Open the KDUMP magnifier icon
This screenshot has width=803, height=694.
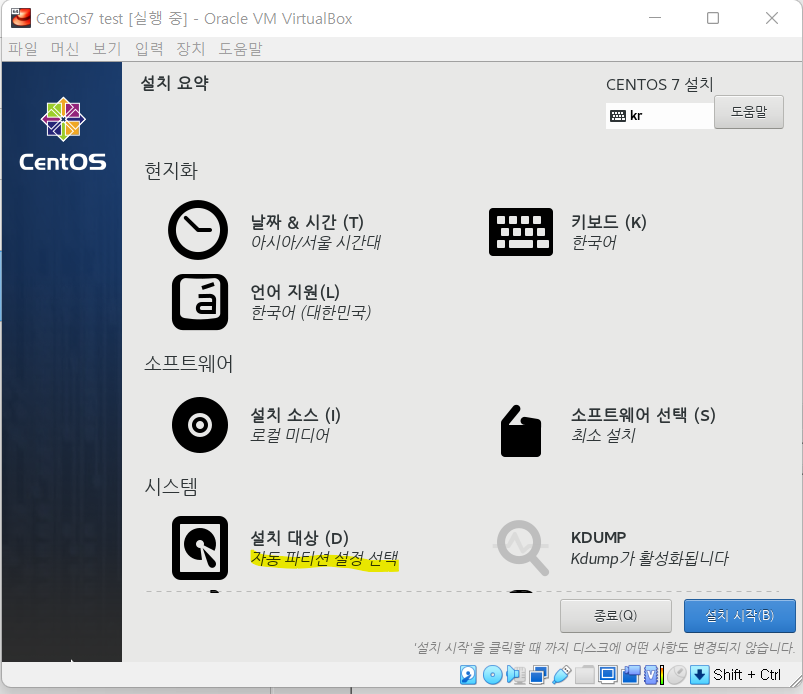[521, 548]
